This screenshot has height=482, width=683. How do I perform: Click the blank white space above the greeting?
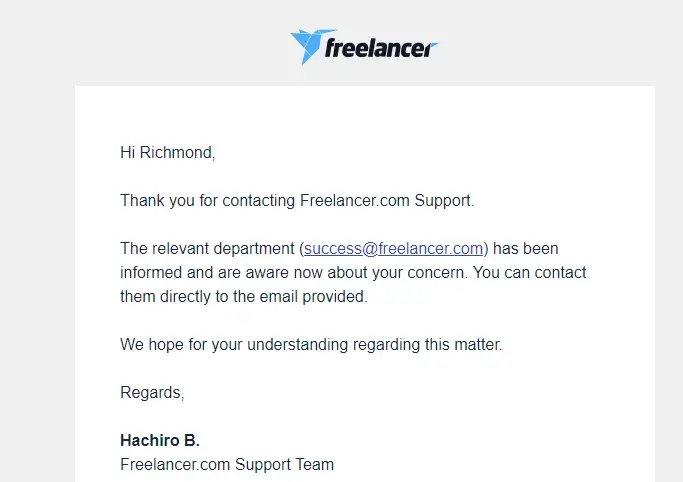click(x=365, y=115)
